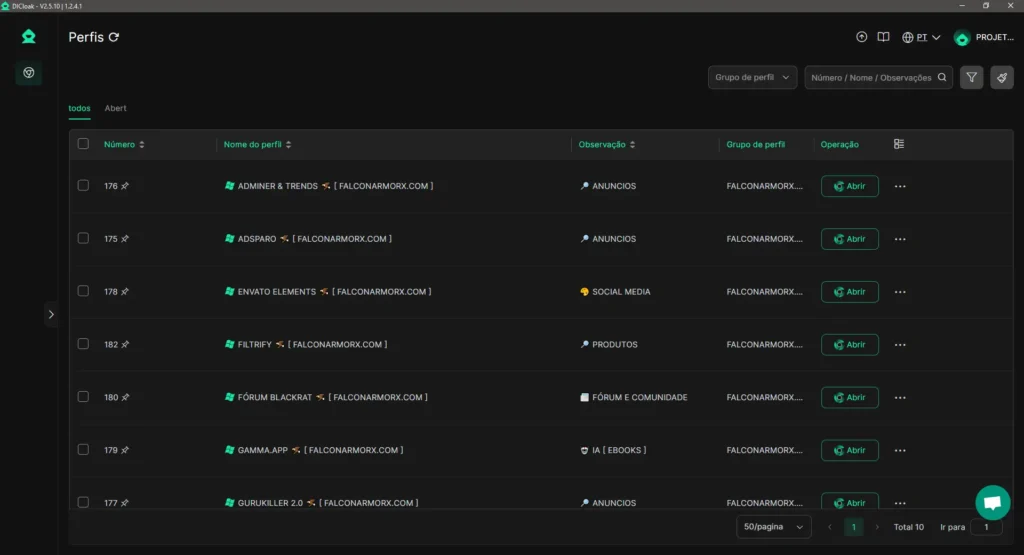Expand the Grupo de perfil dropdown
This screenshot has height=555, width=1024.
click(752, 77)
